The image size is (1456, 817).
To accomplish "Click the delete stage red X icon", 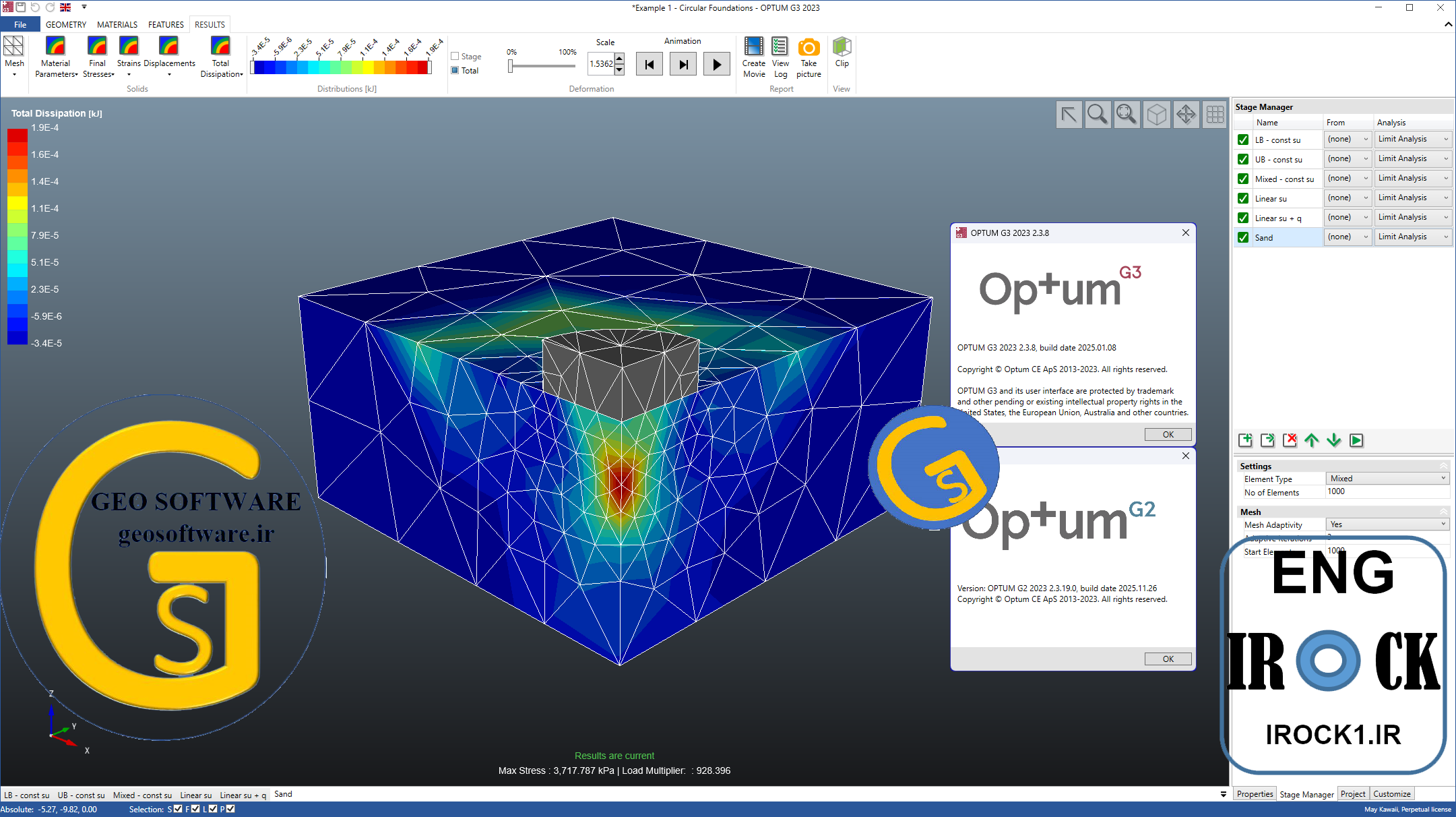I will tap(1290, 440).
